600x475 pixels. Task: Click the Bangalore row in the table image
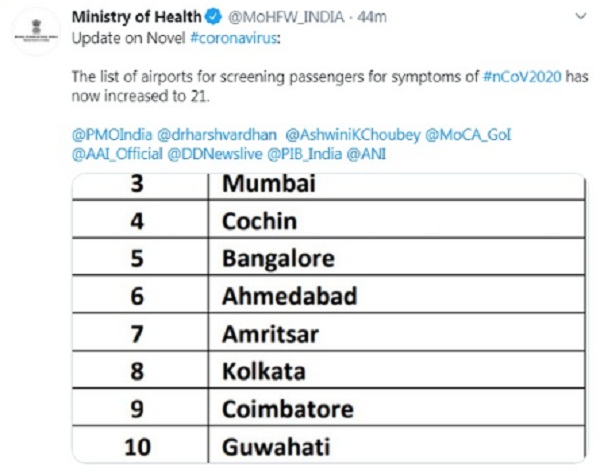pos(329,257)
